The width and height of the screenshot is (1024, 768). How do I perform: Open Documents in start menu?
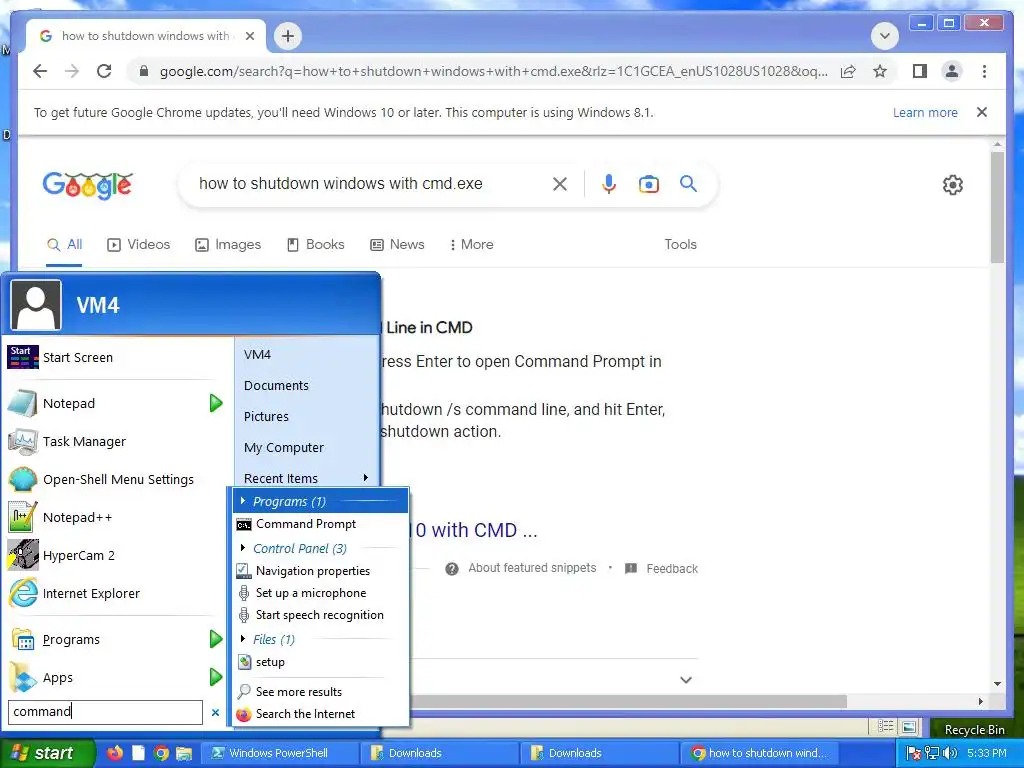(276, 385)
